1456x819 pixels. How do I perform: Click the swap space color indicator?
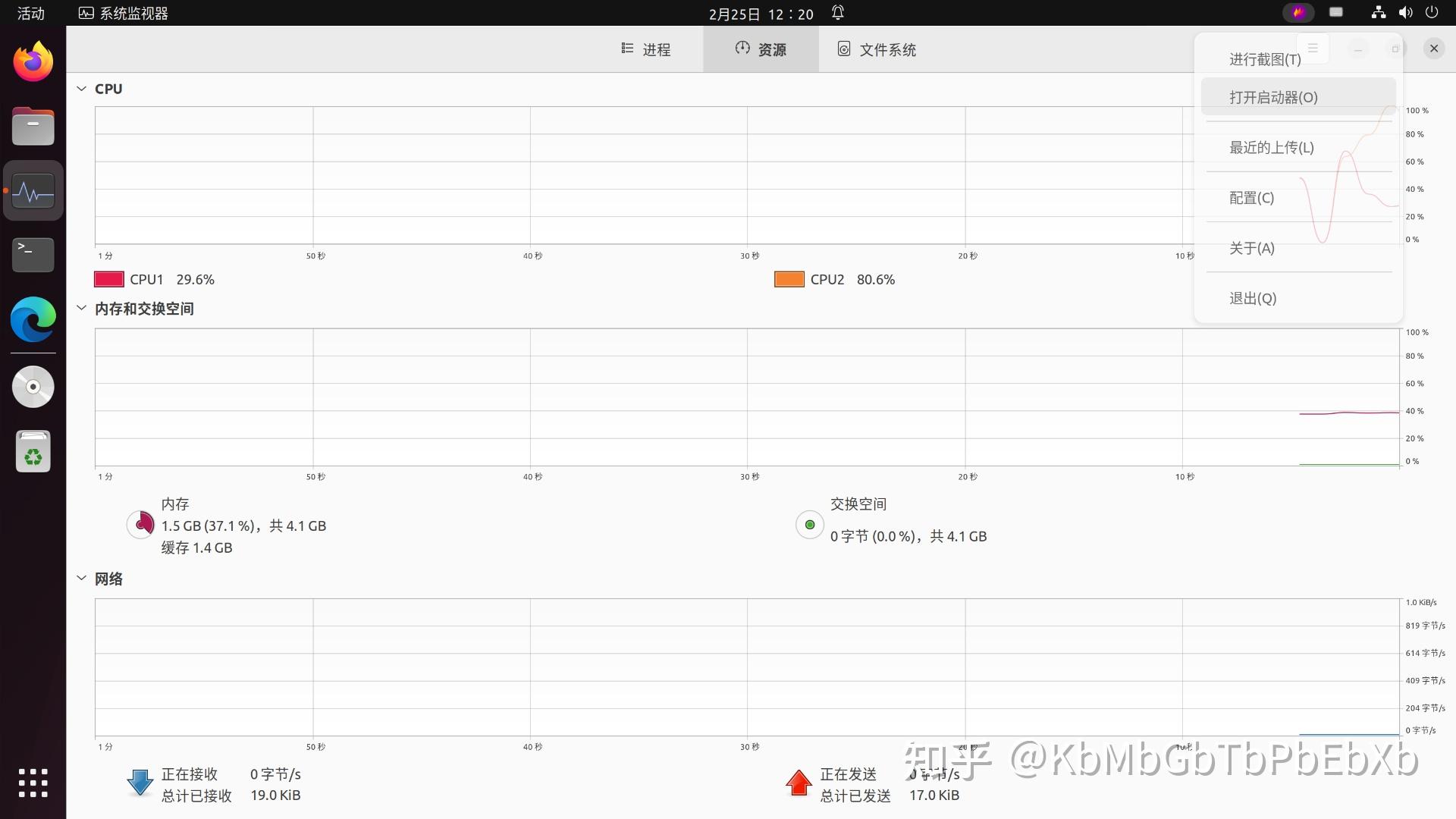[x=810, y=524]
